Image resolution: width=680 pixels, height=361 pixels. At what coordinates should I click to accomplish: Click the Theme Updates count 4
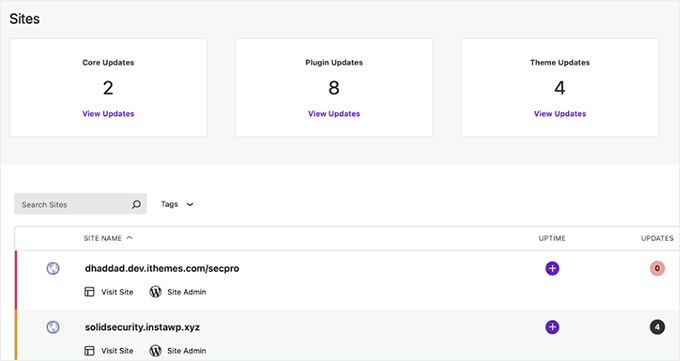[x=560, y=88]
